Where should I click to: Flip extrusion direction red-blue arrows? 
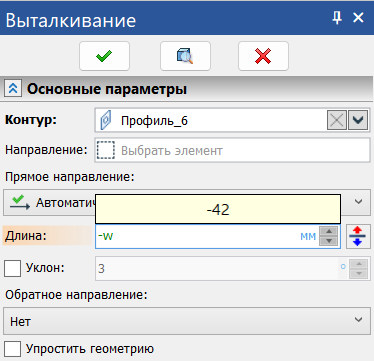coord(358,236)
